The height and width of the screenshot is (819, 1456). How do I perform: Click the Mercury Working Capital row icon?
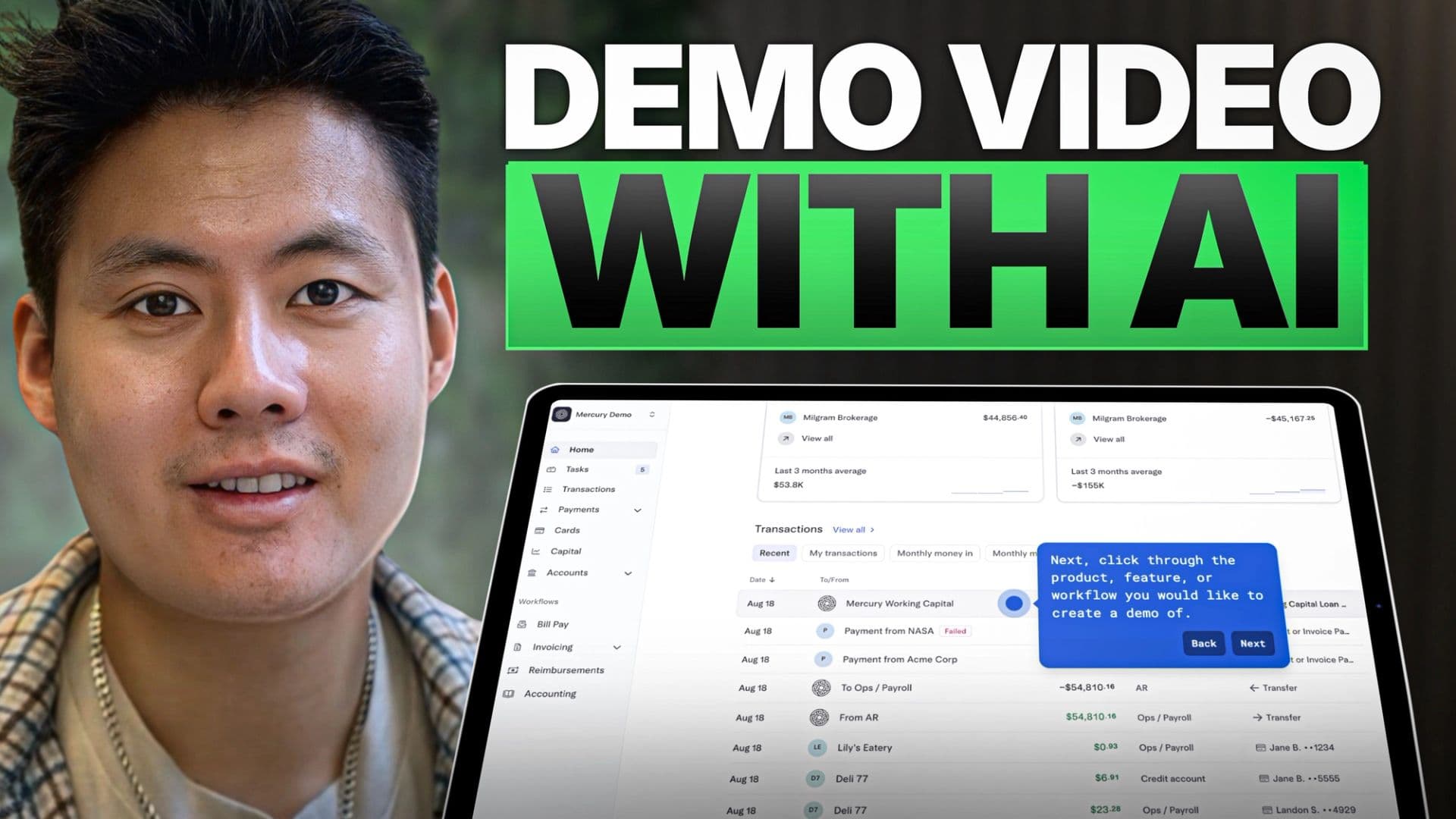point(827,604)
